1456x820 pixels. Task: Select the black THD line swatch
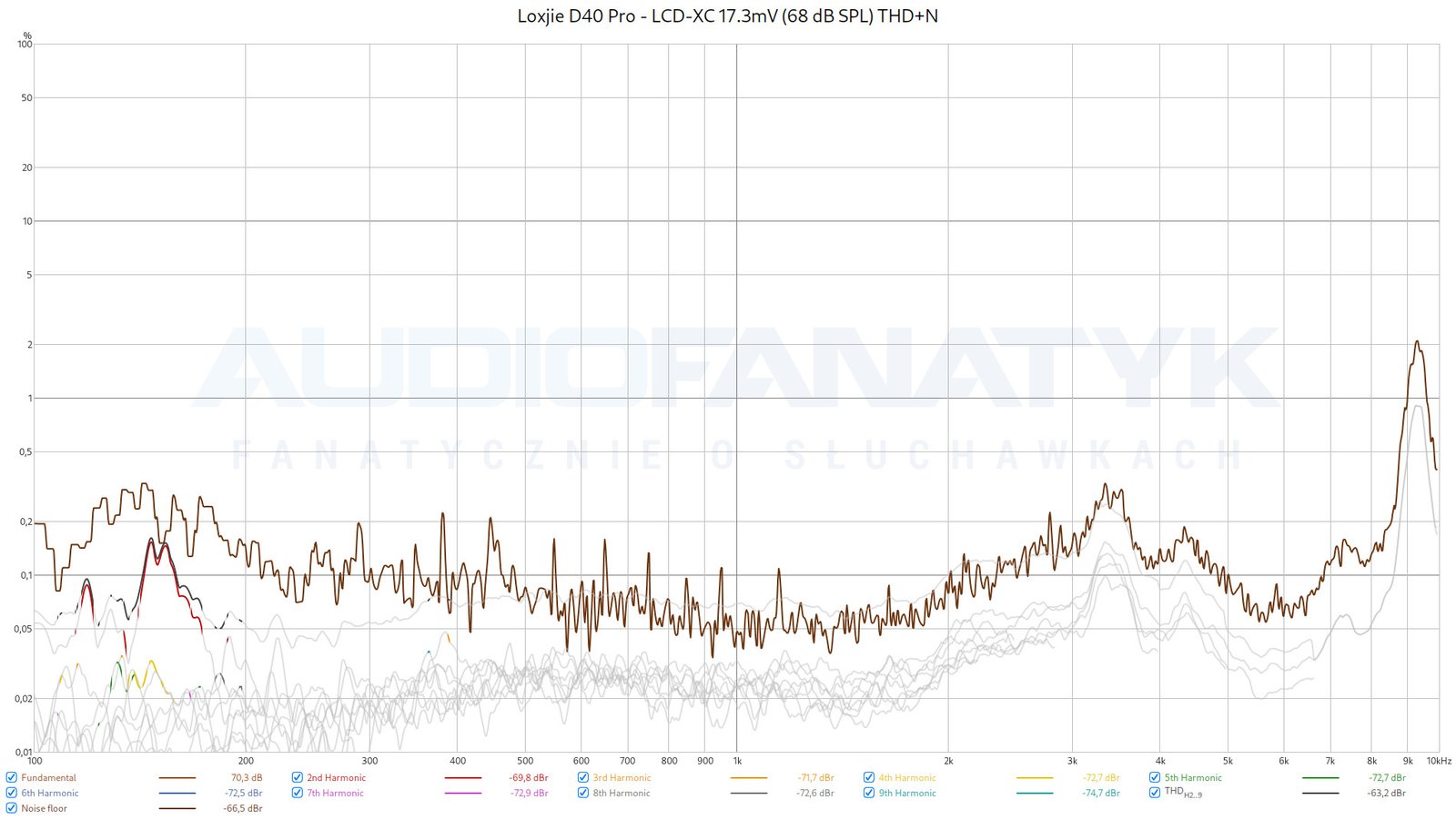1320,794
